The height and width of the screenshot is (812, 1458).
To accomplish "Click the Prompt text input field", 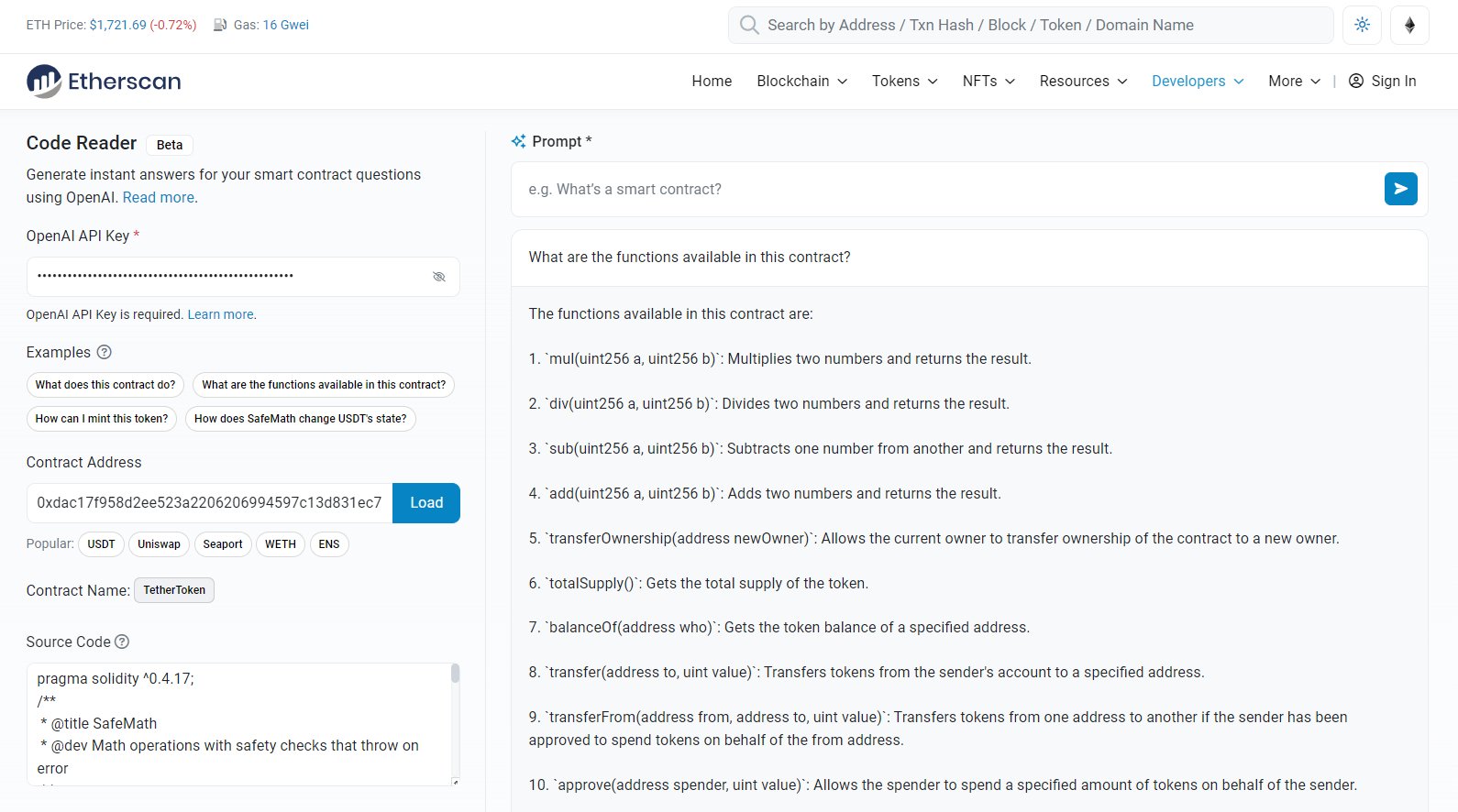I will click(944, 189).
